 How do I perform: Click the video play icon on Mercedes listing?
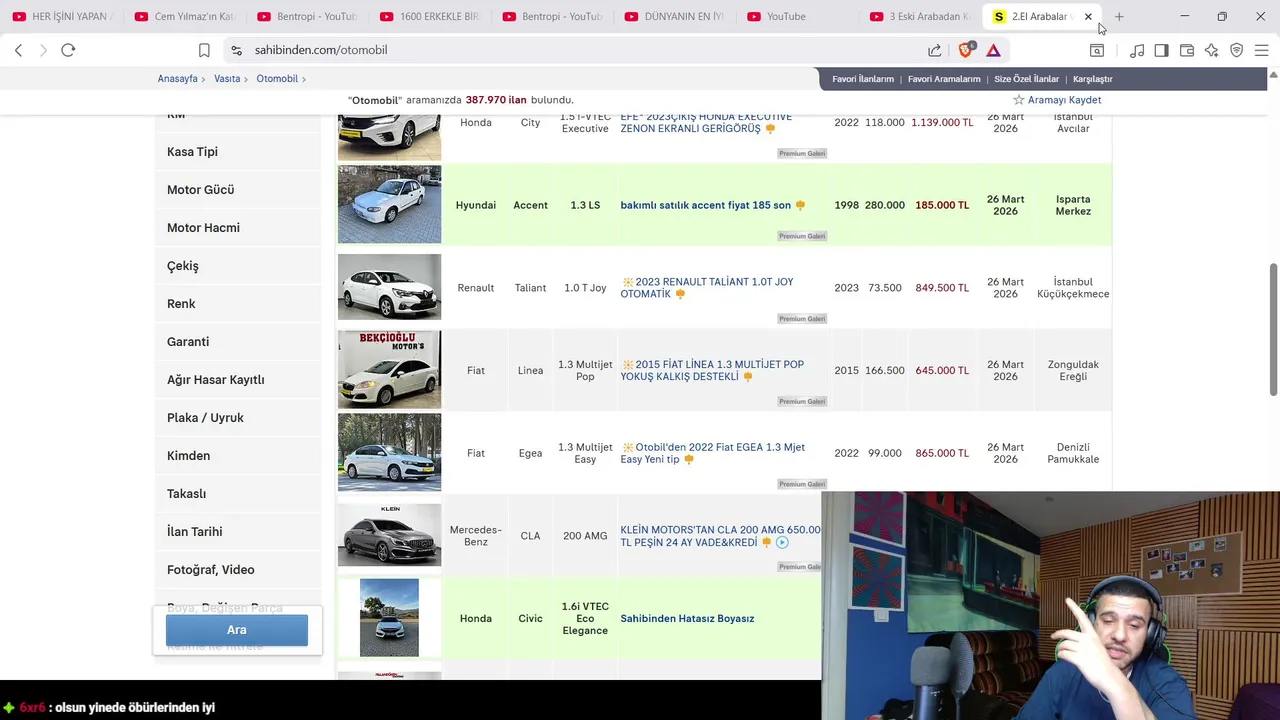pos(782,542)
